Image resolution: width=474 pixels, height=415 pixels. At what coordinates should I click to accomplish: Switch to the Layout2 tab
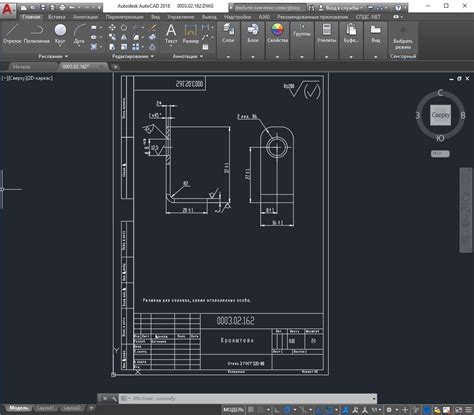(72, 408)
